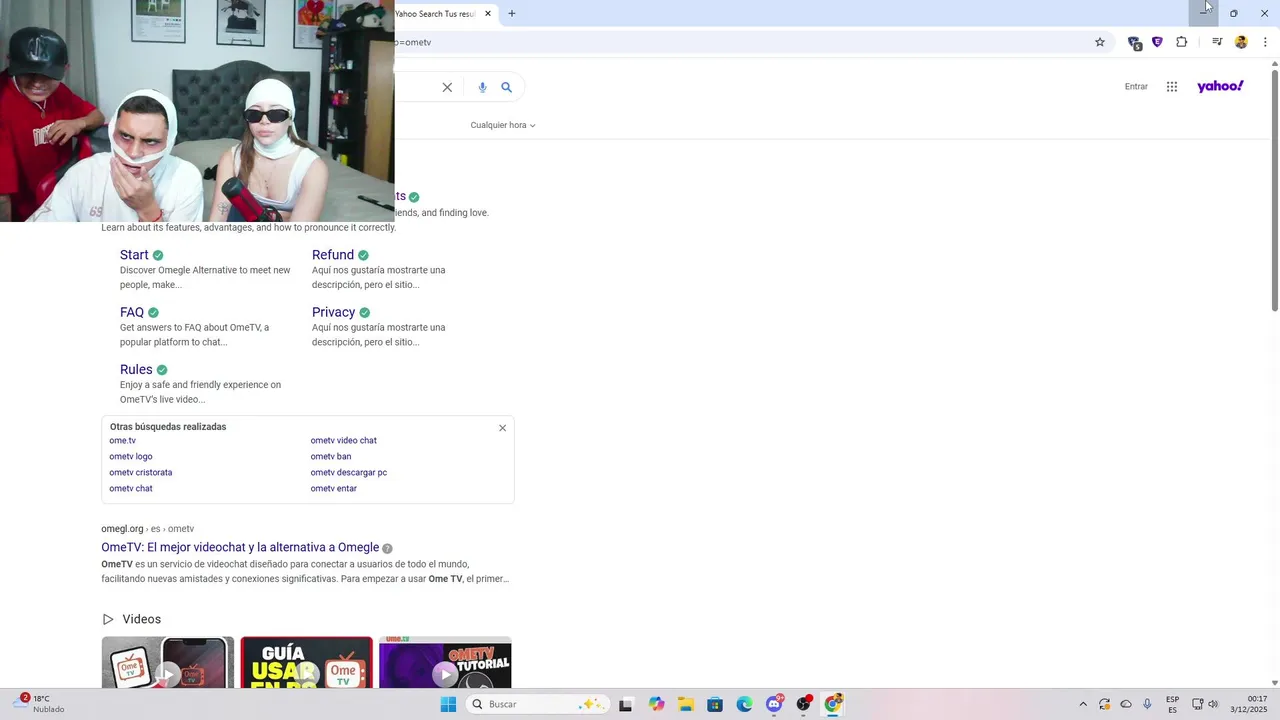Click the taskbar Buscar search box
This screenshot has width=1280, height=720.
[x=536, y=704]
